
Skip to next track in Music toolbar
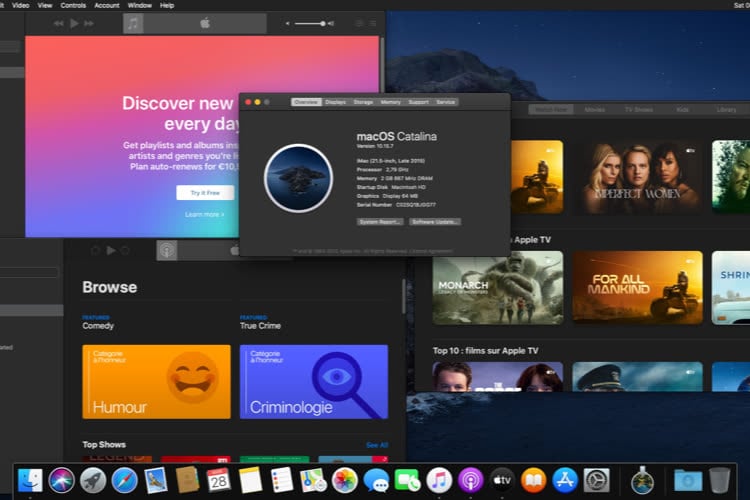(x=89, y=23)
